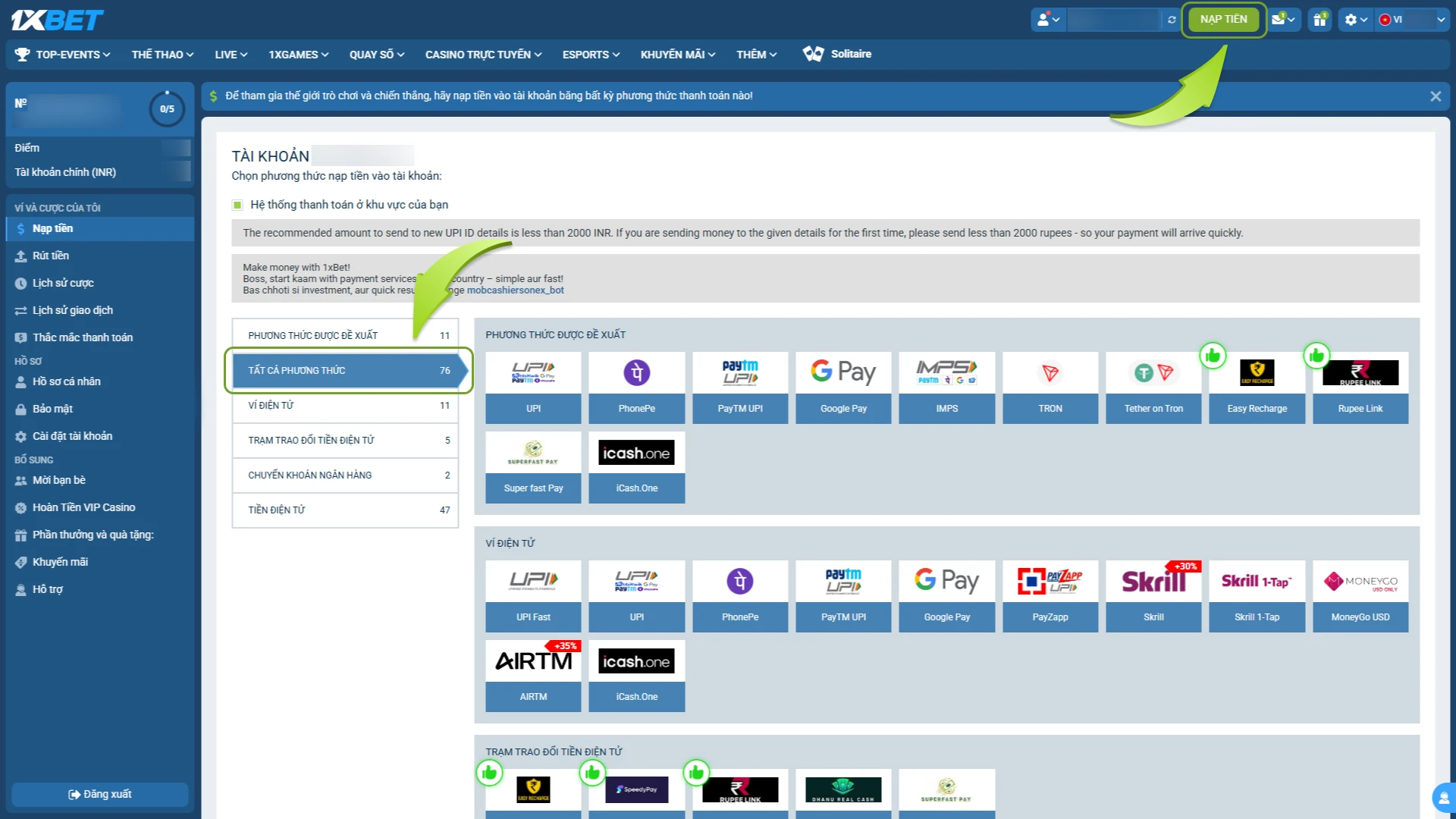Choose the TRON payment method
Image resolution: width=1456 pixels, height=819 pixels.
[x=1050, y=388]
